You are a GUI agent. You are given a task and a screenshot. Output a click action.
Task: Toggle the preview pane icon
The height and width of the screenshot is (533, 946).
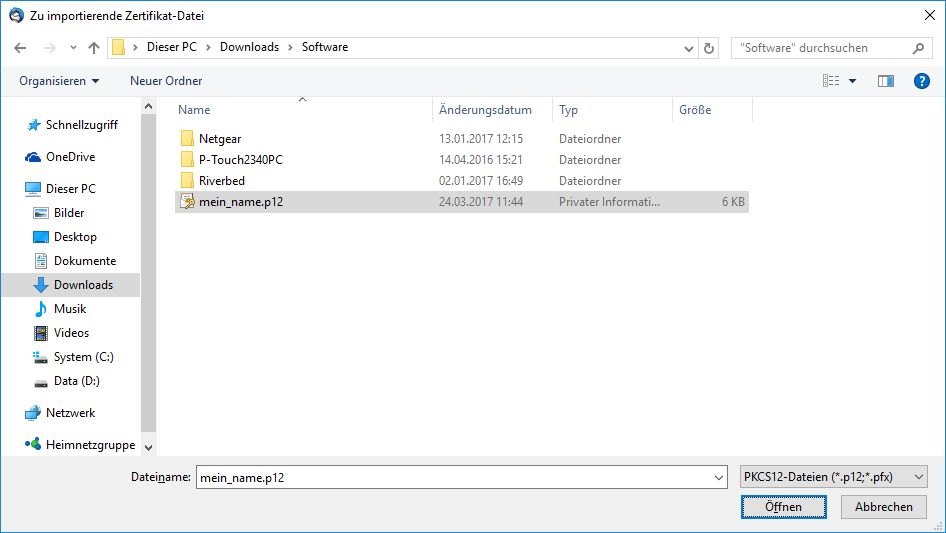pos(885,81)
